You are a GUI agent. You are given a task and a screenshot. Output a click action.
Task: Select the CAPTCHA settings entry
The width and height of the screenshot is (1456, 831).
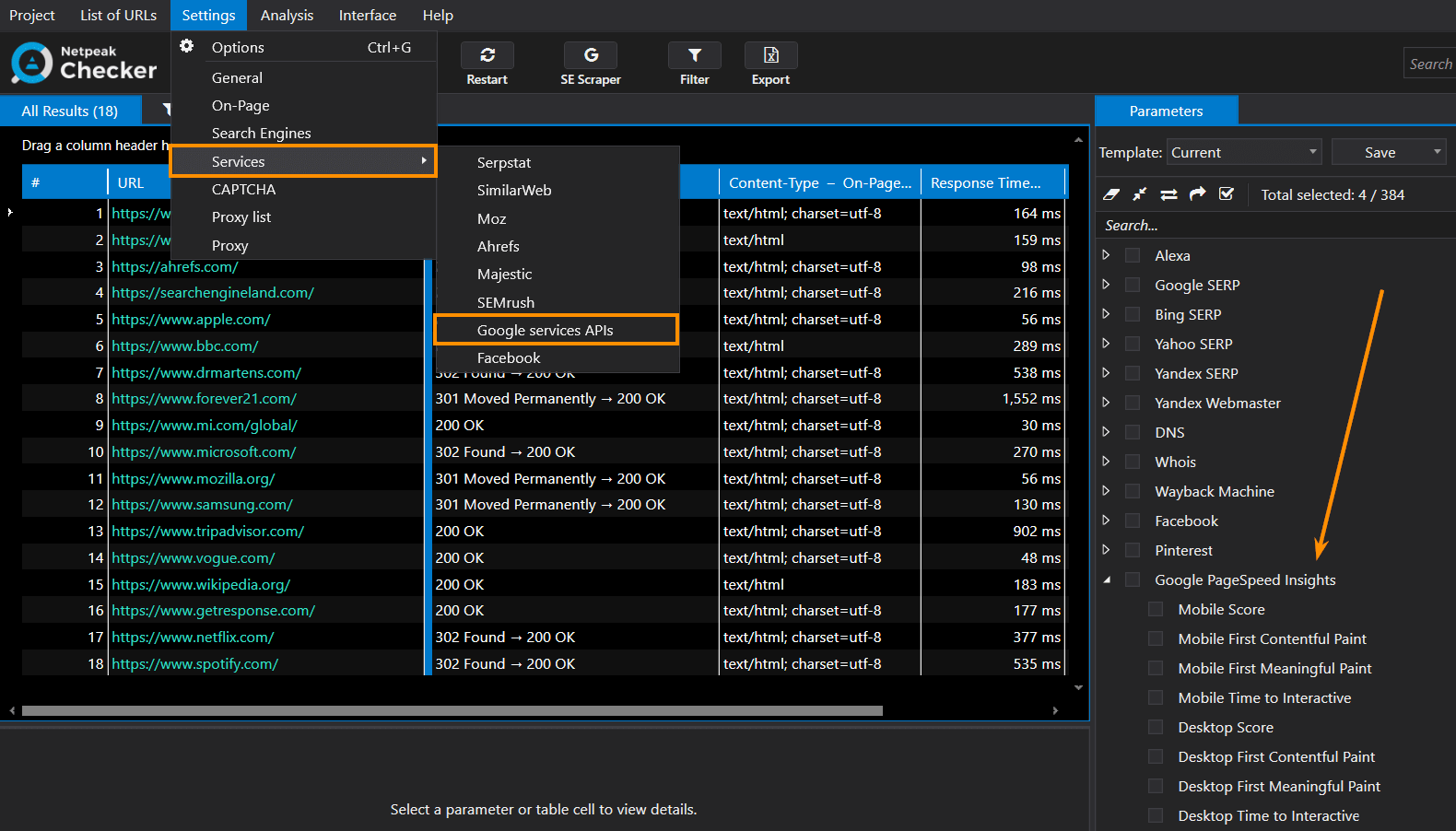[x=304, y=189]
